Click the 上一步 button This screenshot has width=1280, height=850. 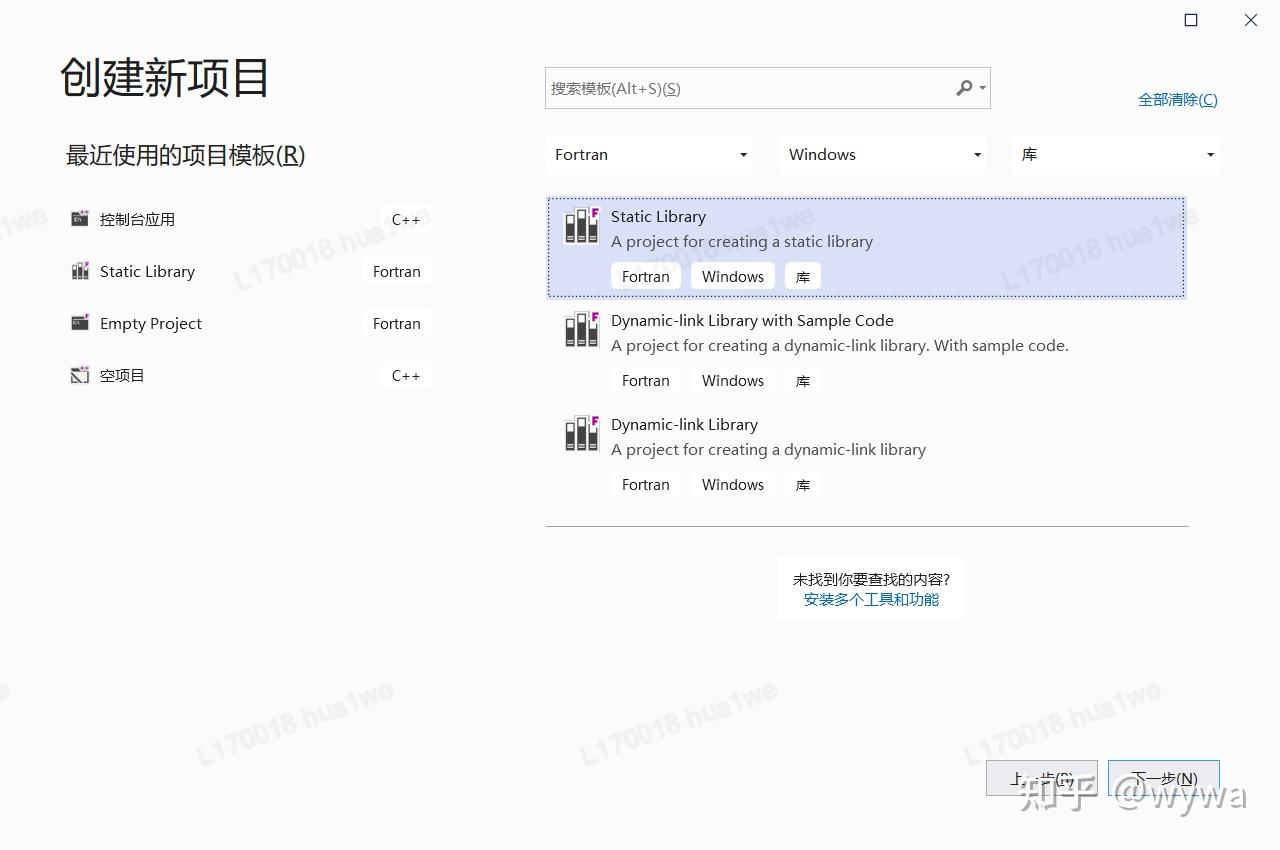point(1041,778)
